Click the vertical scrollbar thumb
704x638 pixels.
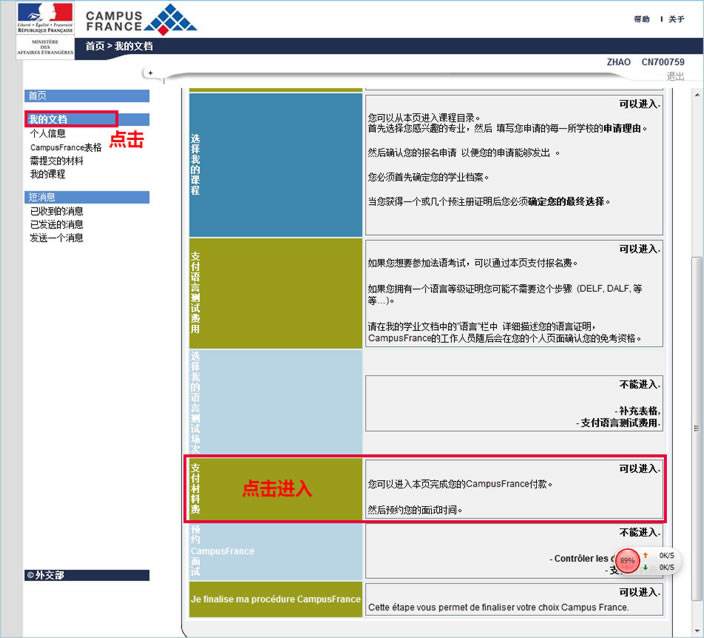[697, 427]
